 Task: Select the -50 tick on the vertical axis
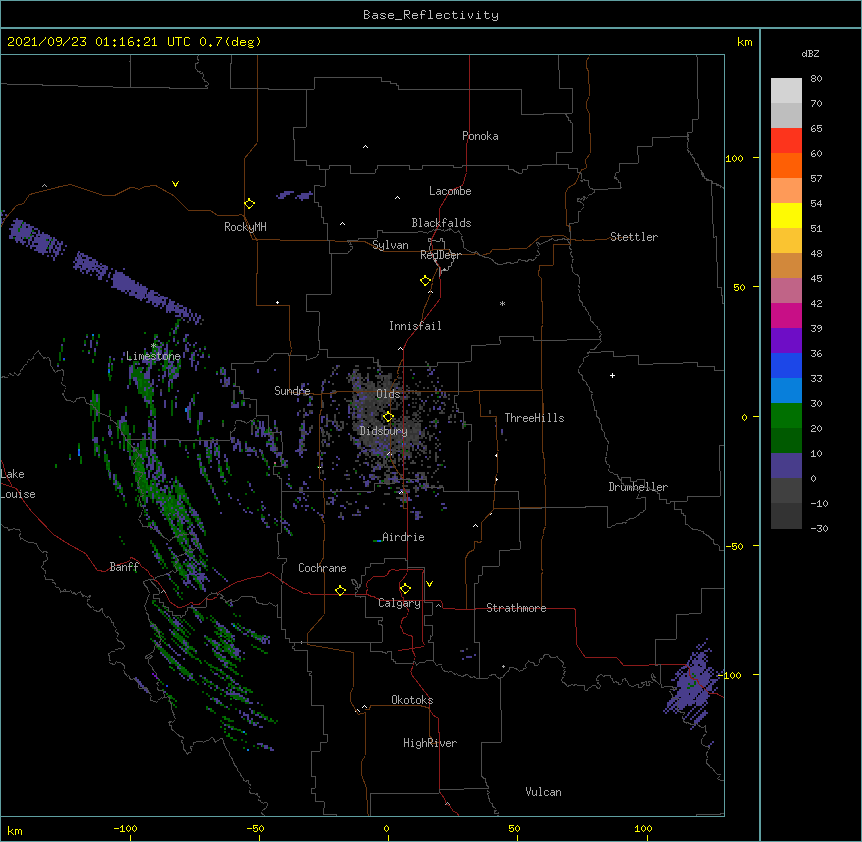[x=735, y=546]
